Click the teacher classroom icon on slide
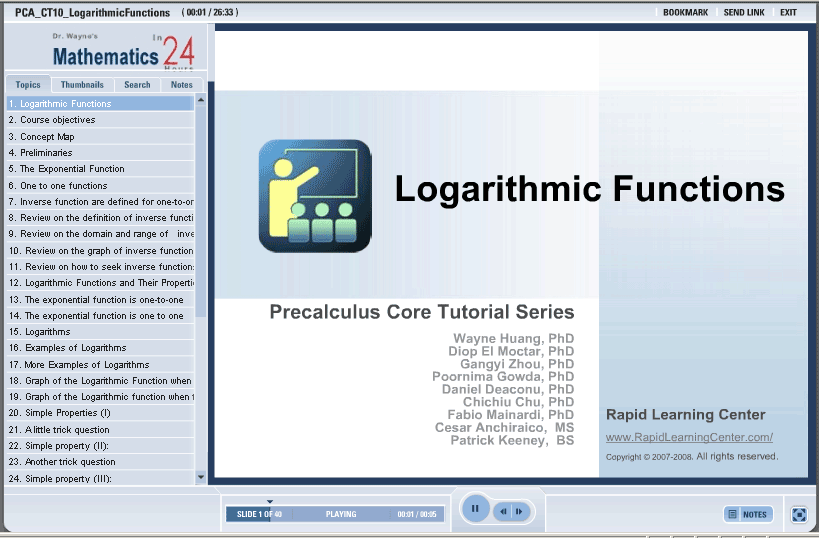The image size is (819, 538). tap(315, 196)
